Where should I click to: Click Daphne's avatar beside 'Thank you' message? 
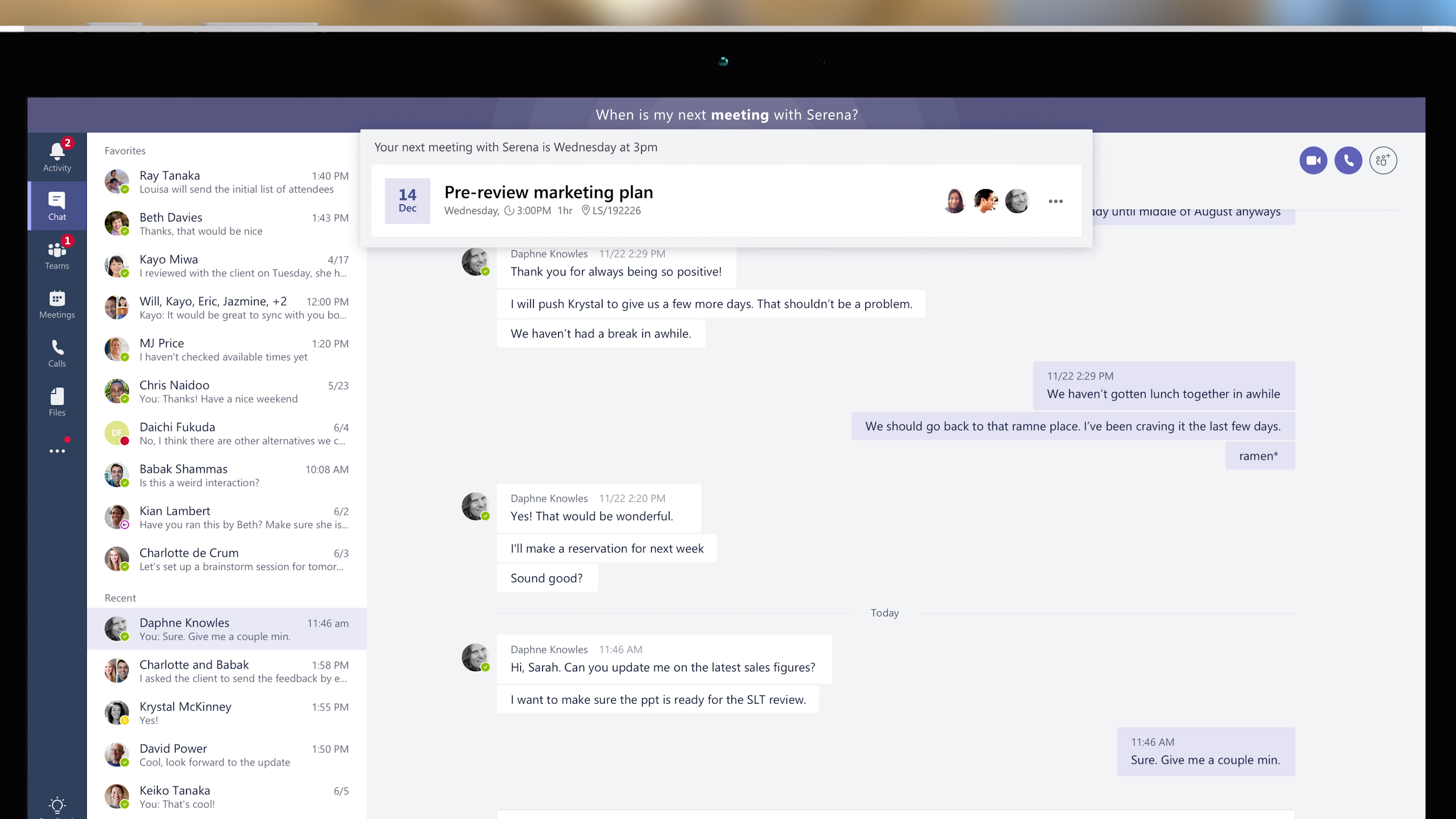click(x=475, y=262)
